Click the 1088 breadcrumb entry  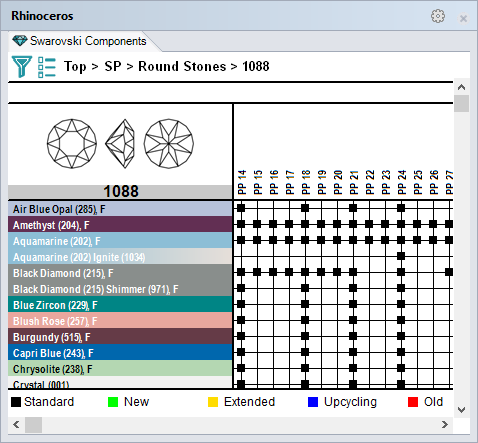coord(256,66)
